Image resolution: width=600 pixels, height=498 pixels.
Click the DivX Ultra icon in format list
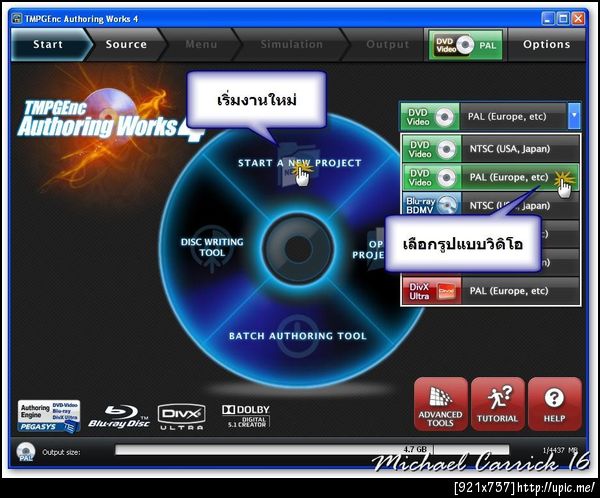click(432, 291)
